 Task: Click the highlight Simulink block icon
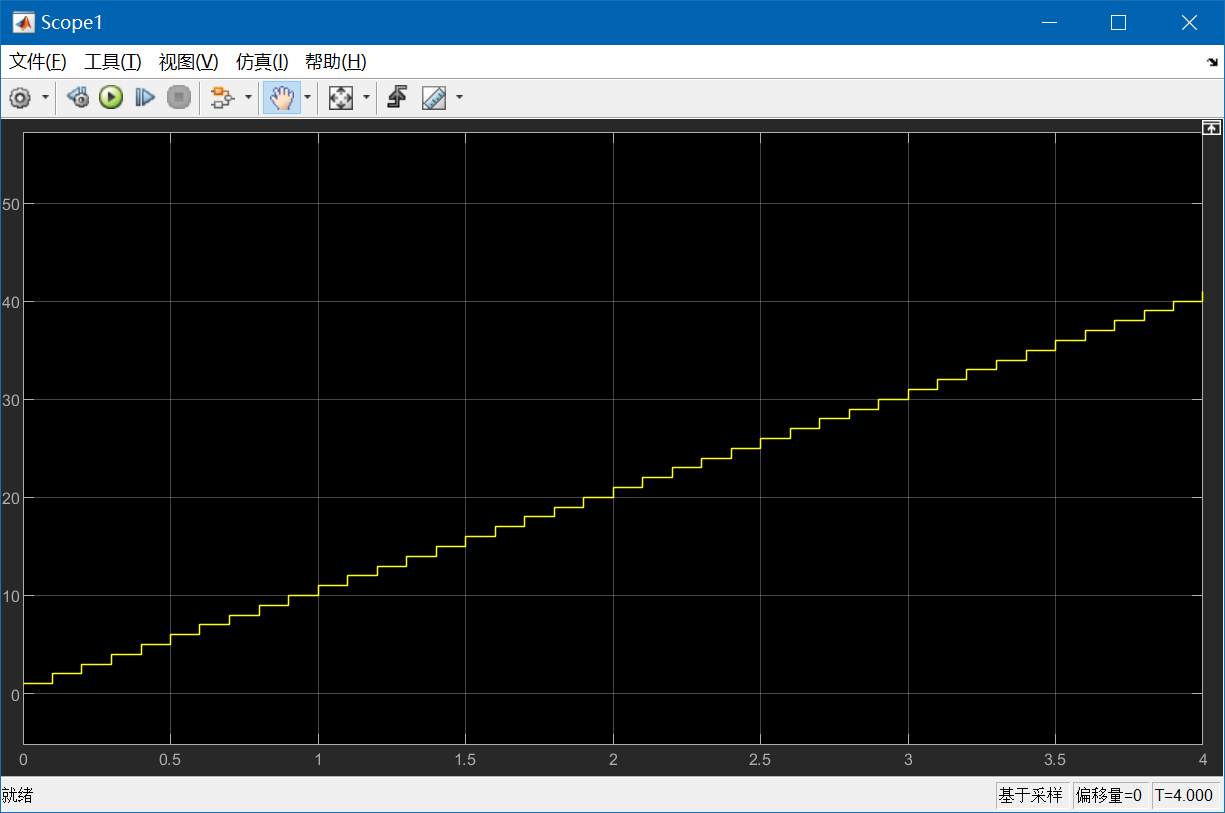pos(222,98)
